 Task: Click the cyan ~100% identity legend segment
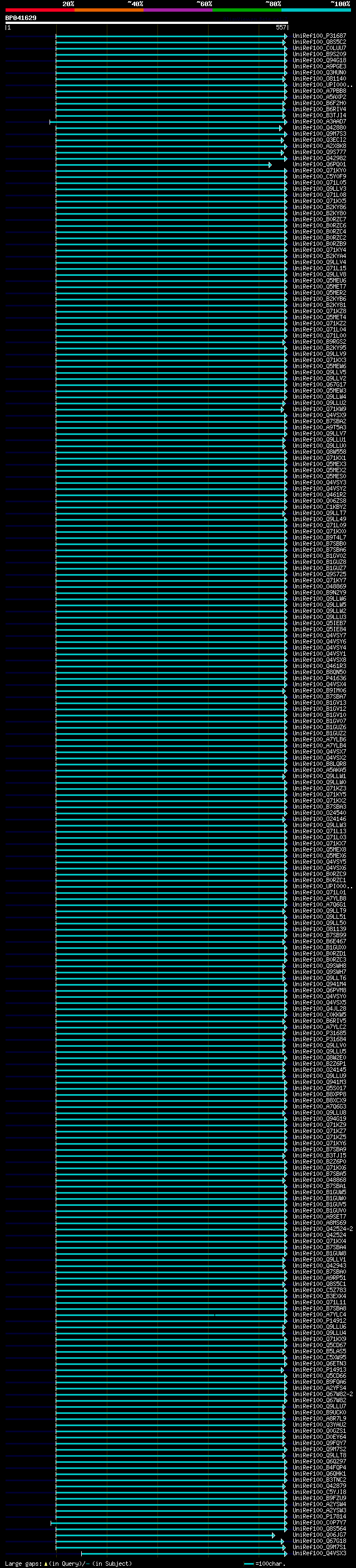tap(315, 10)
